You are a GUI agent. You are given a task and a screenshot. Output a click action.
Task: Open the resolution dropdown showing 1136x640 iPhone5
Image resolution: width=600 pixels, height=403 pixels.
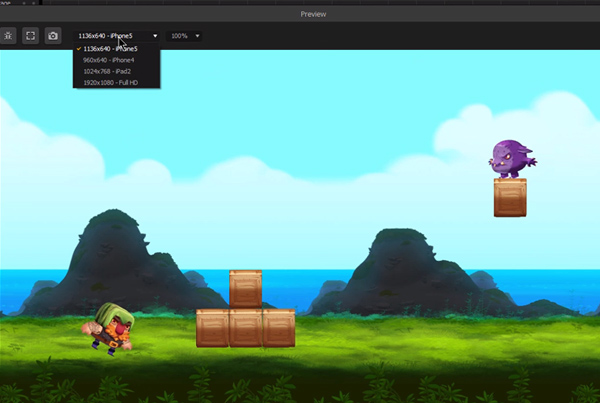click(117, 36)
